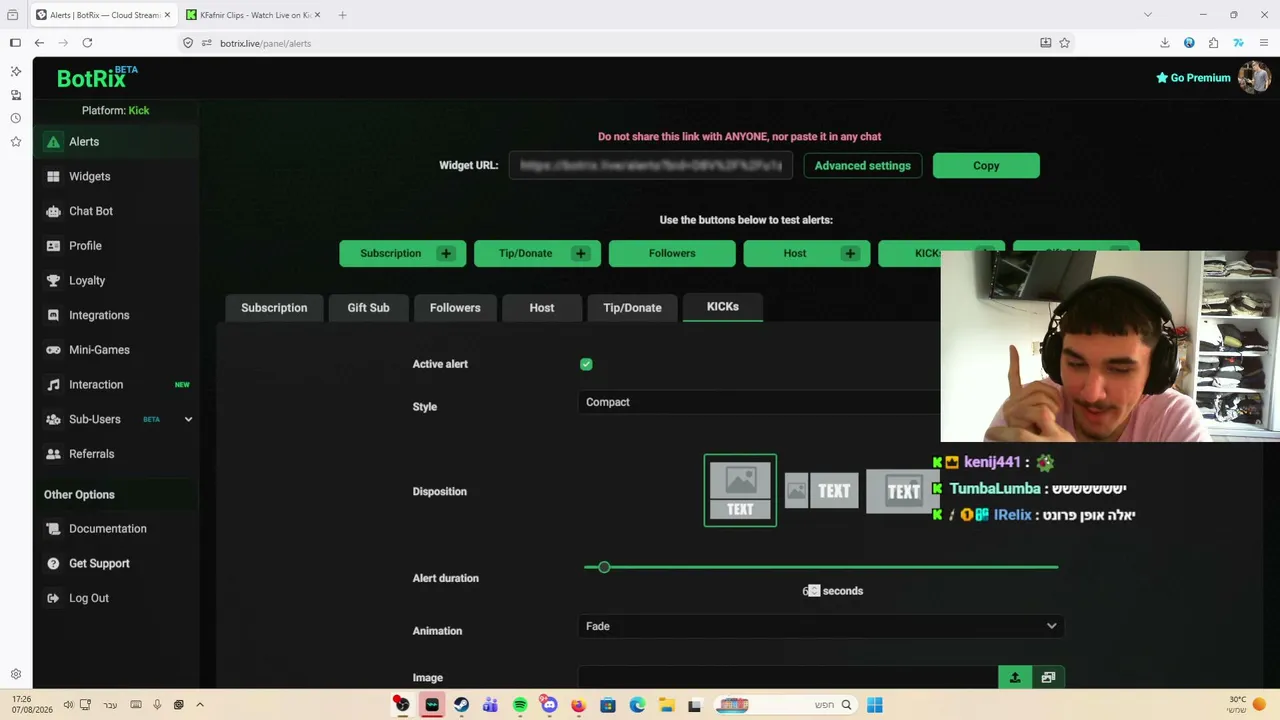This screenshot has height=720, width=1280.
Task: Open the Integrations icon in sidebar
Action: tap(53, 315)
